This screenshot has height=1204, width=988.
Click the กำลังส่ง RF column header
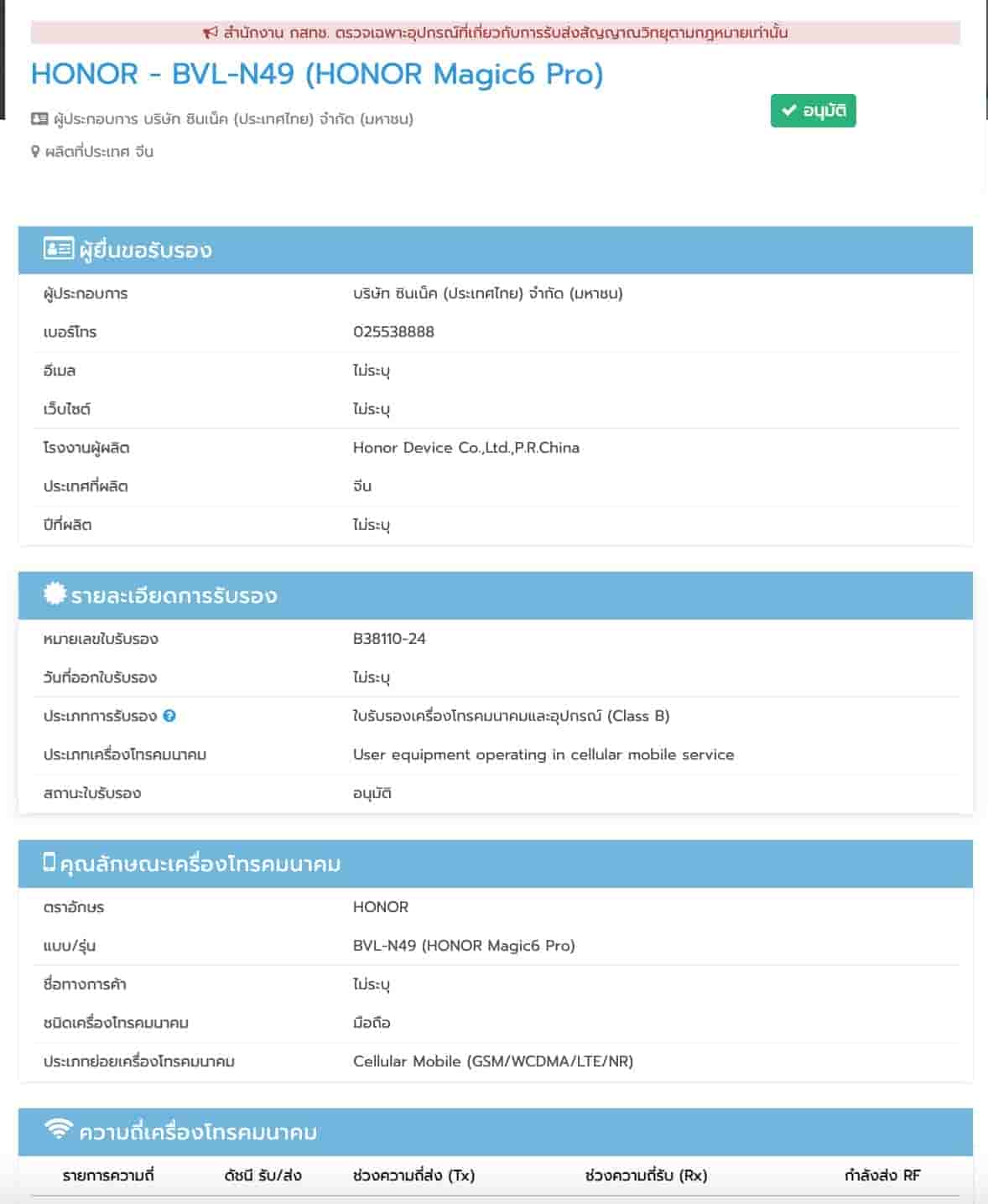click(x=882, y=1175)
